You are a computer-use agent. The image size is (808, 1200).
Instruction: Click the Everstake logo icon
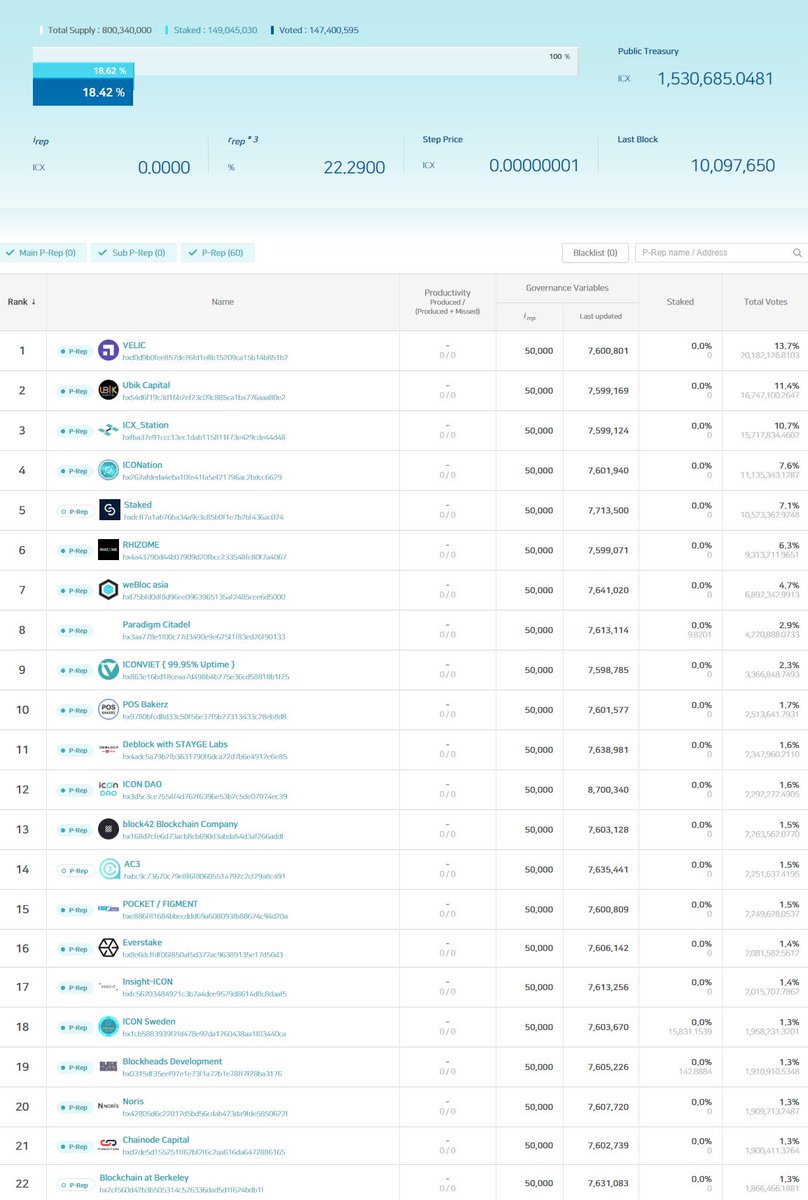109,948
